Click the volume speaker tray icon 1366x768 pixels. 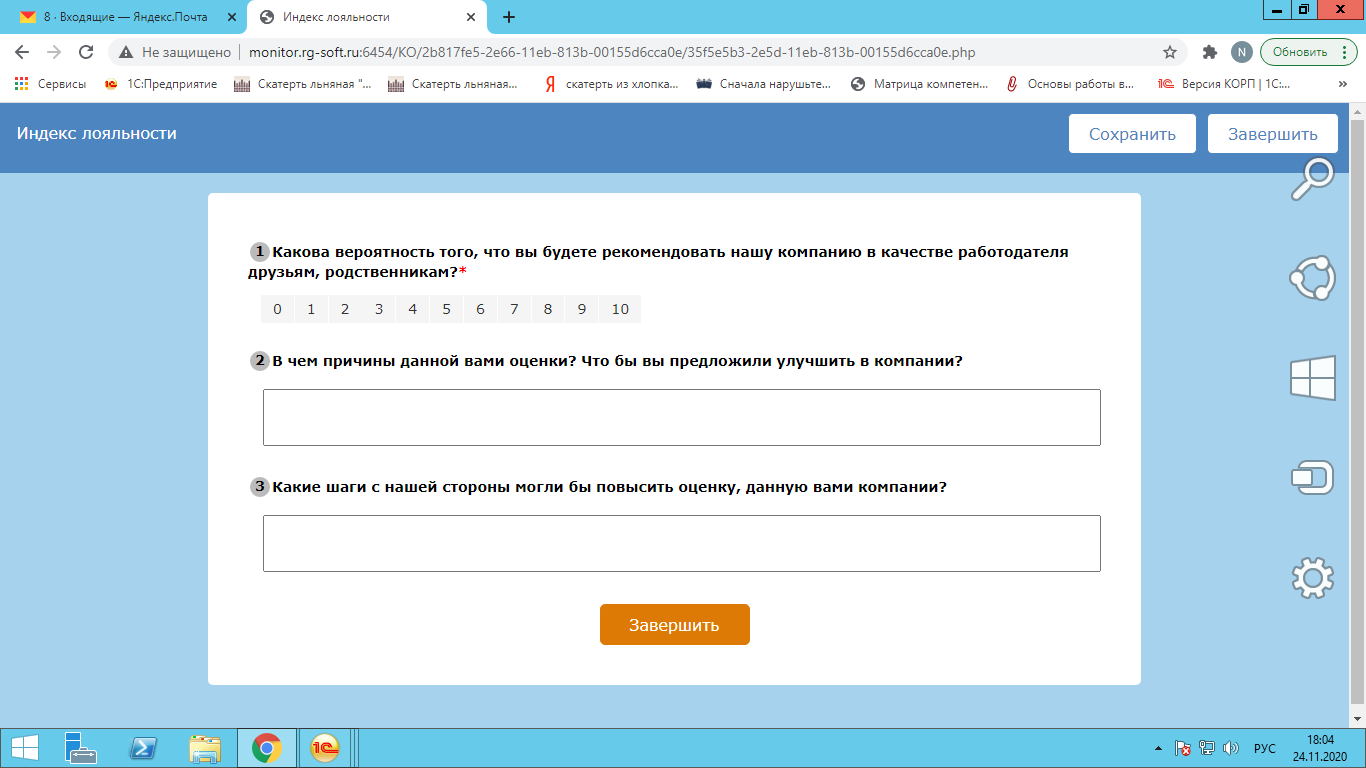pos(1232,748)
